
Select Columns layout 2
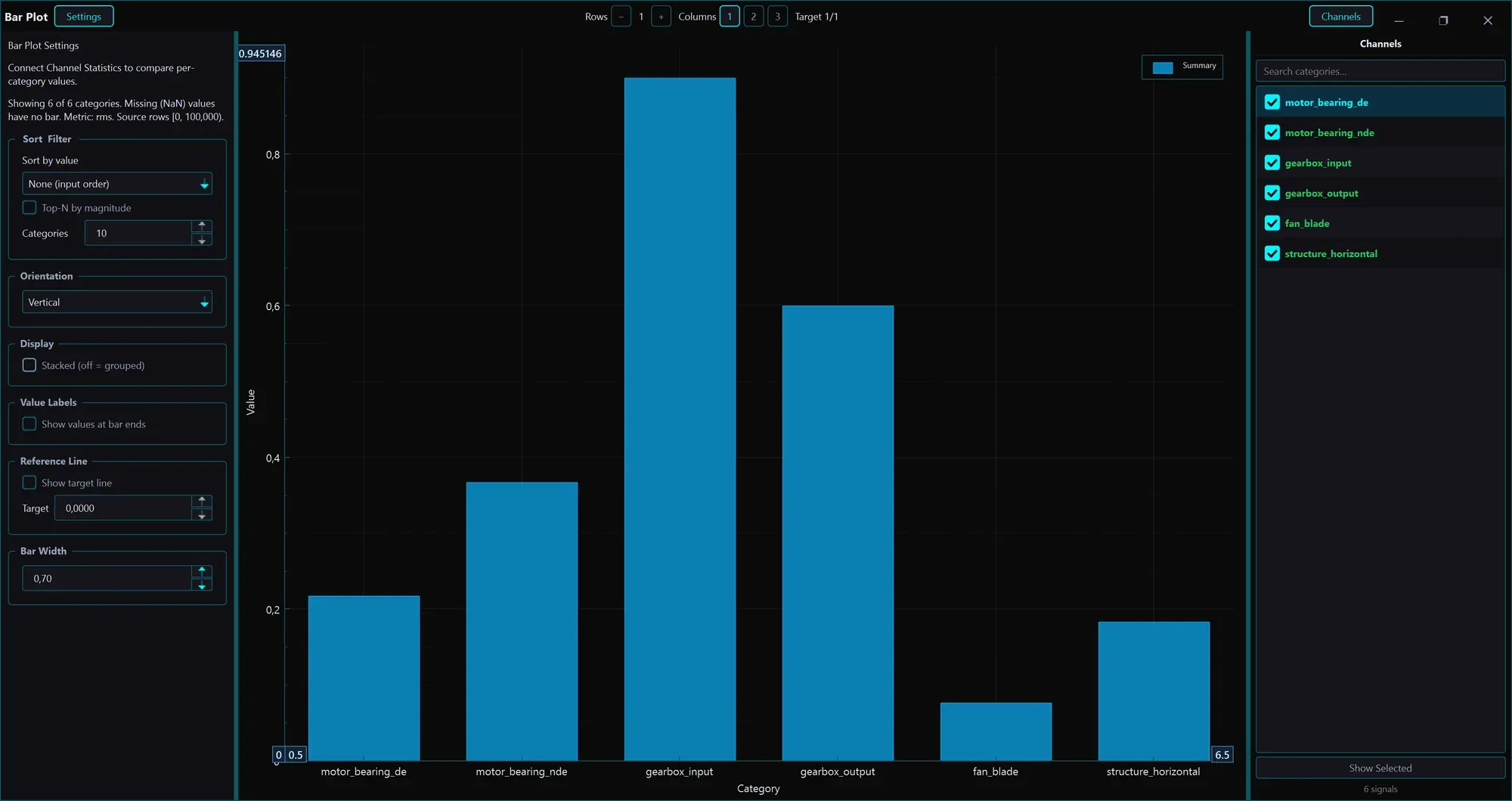[753, 17]
